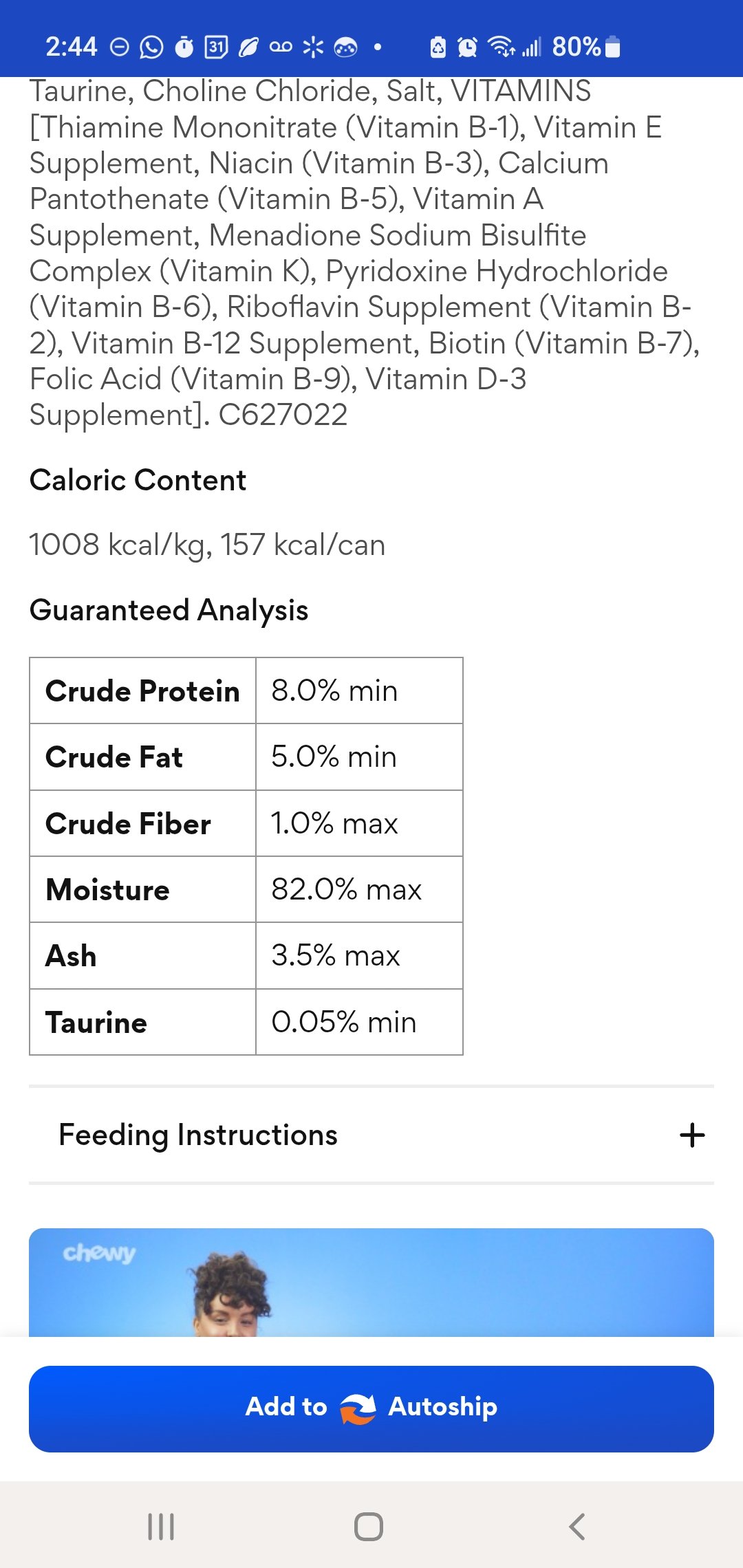Tap the Do Not Disturb status icon

(x=120, y=47)
